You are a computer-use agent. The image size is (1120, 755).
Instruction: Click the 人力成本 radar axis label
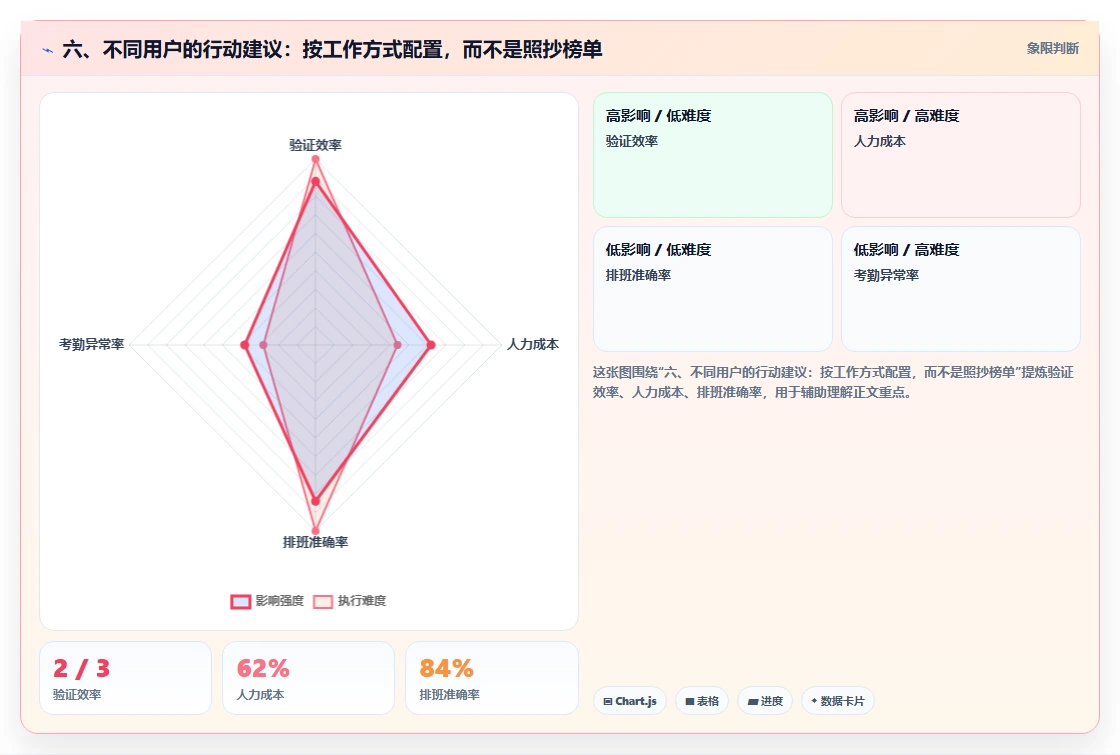pyautogui.click(x=533, y=344)
